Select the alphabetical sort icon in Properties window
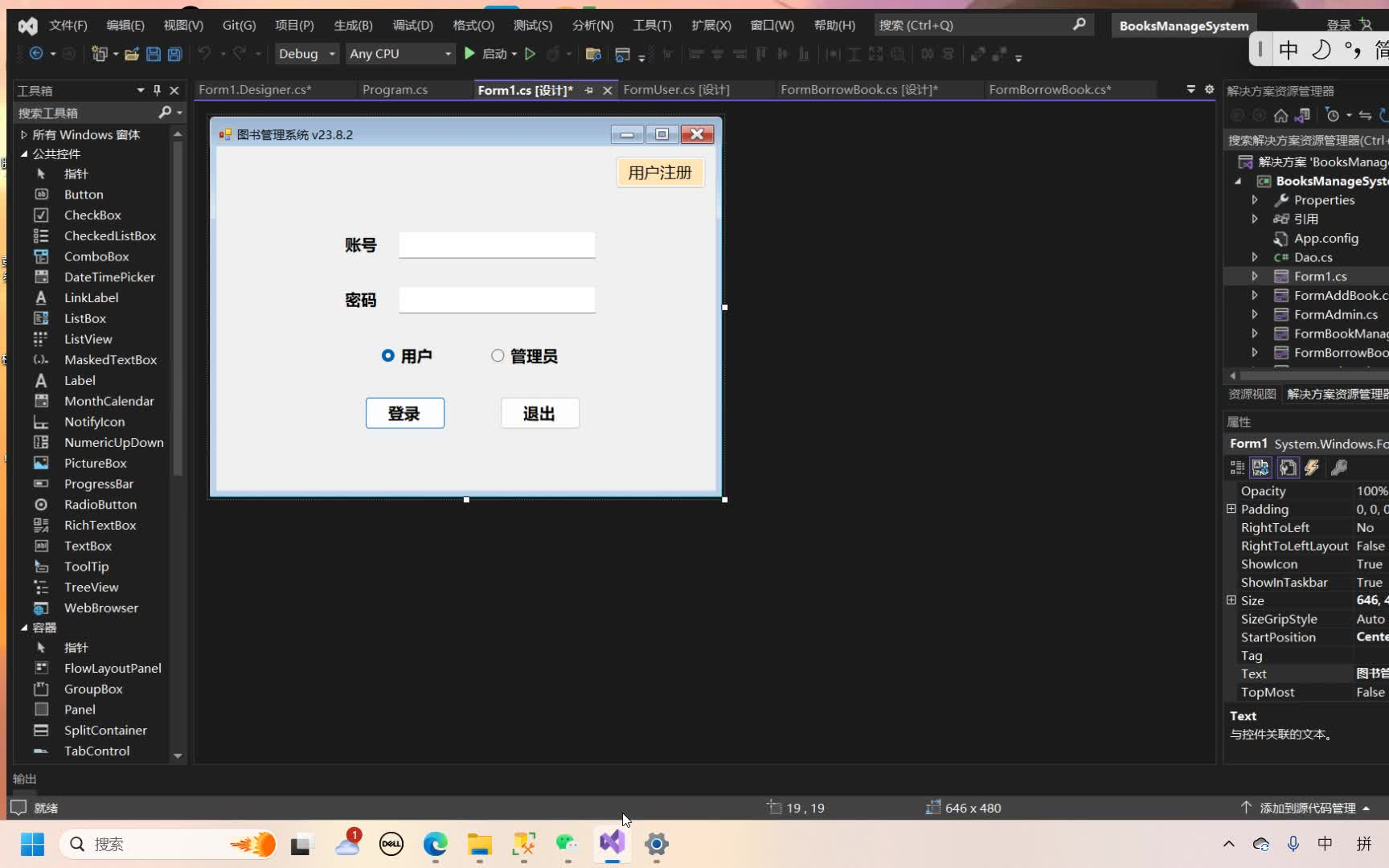 tap(1260, 468)
